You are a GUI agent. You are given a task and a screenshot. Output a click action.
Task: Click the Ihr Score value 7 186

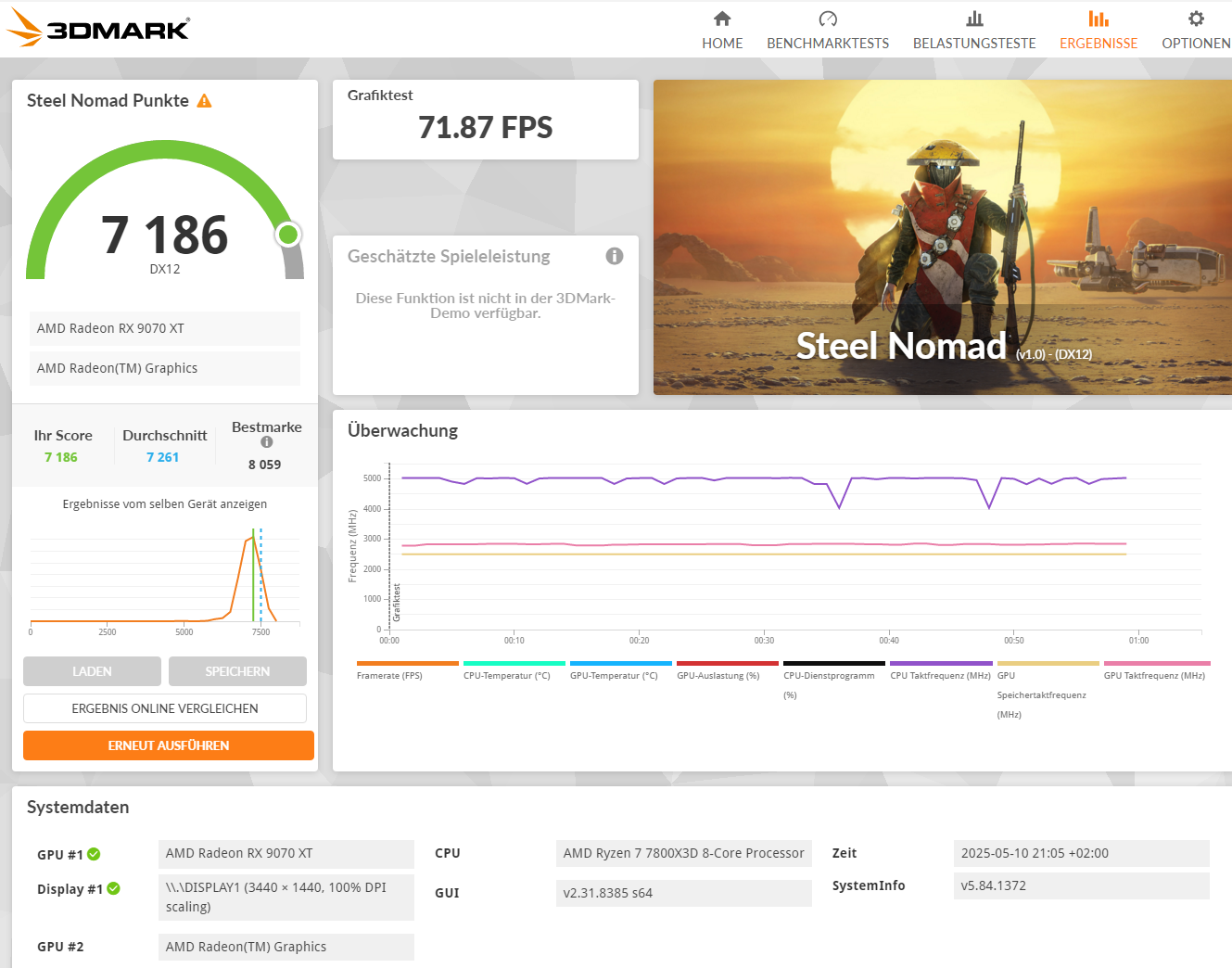coord(61,457)
